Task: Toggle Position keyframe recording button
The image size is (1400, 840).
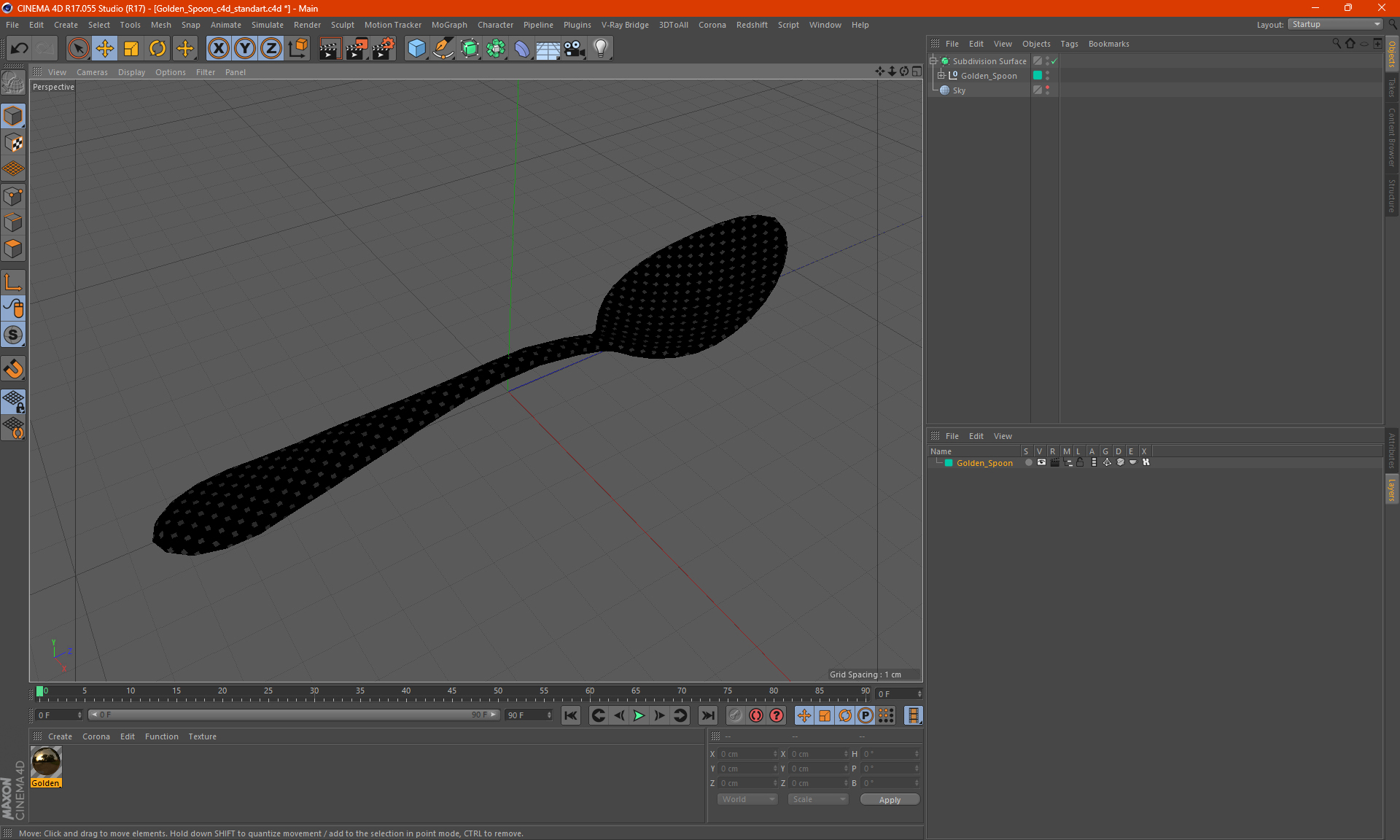Action: pos(804,715)
